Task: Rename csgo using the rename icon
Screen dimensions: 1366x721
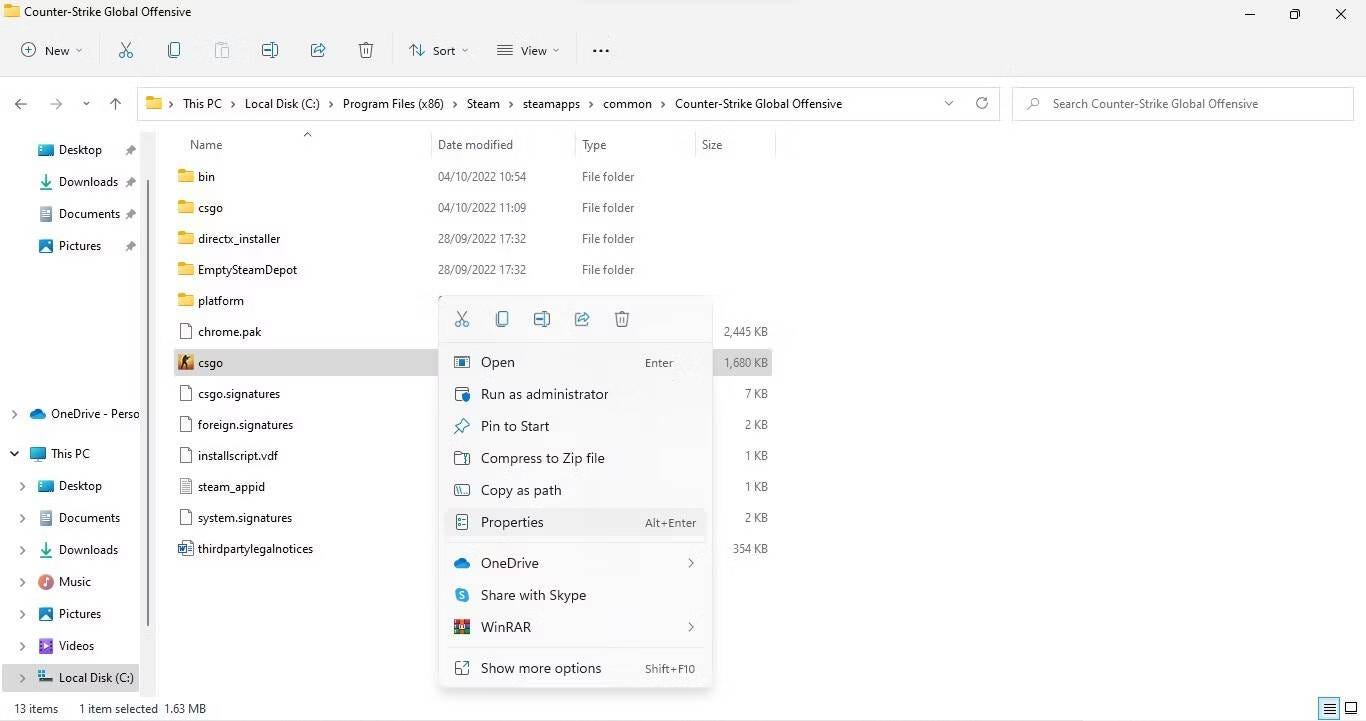Action: pos(542,318)
